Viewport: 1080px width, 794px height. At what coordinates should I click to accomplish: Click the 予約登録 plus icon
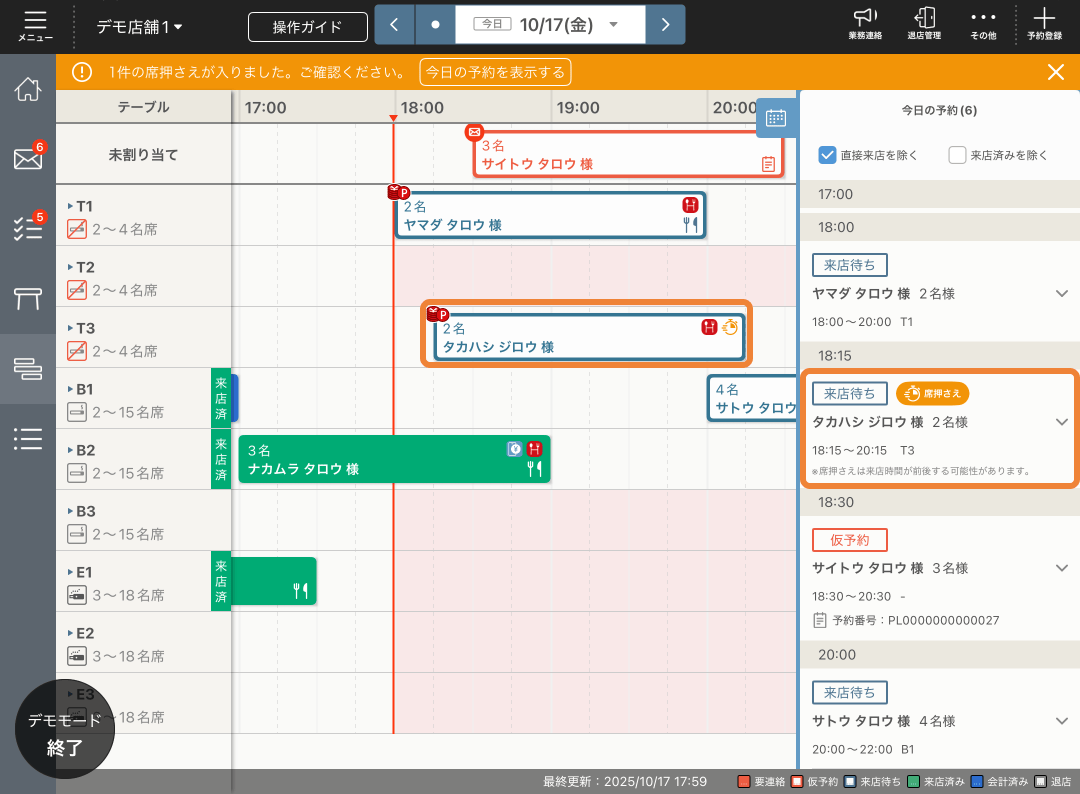coord(1044,24)
